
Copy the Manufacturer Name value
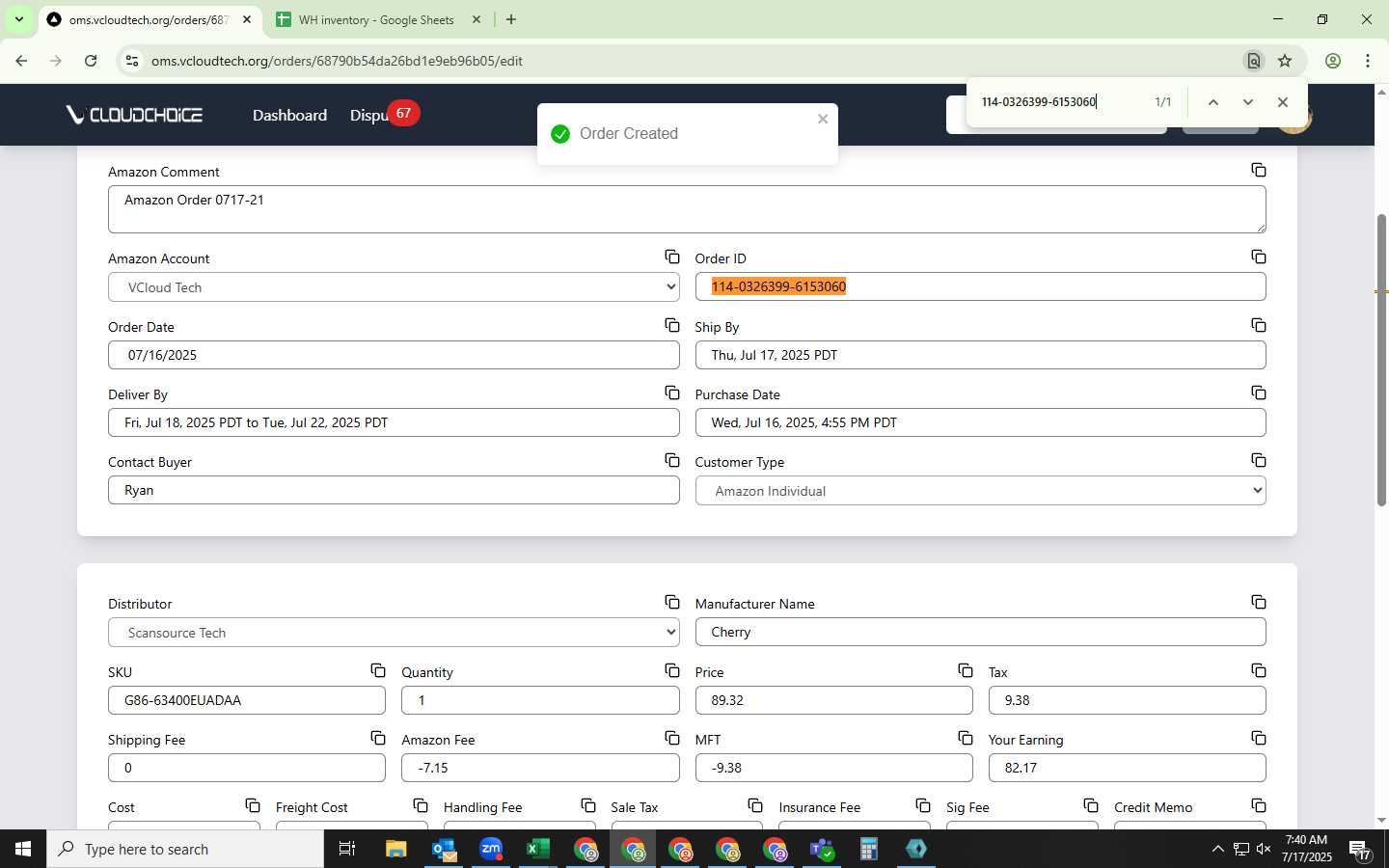tap(1259, 602)
